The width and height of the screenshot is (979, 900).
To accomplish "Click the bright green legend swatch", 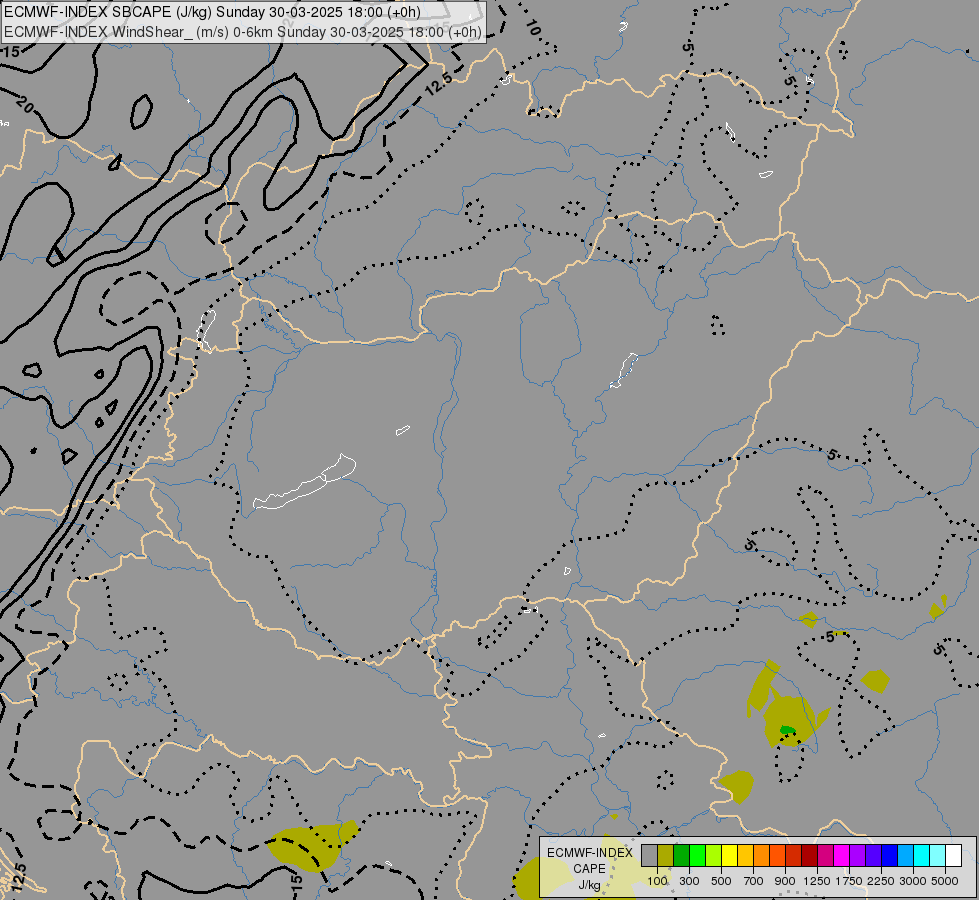I will click(697, 855).
